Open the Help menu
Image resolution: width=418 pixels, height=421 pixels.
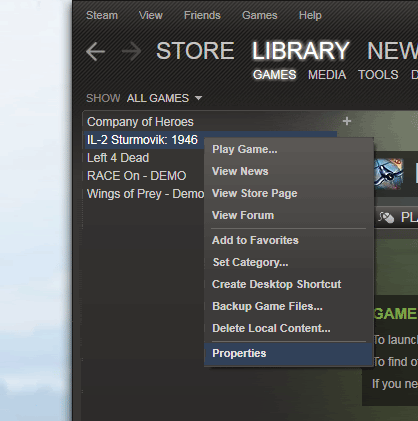tap(310, 15)
